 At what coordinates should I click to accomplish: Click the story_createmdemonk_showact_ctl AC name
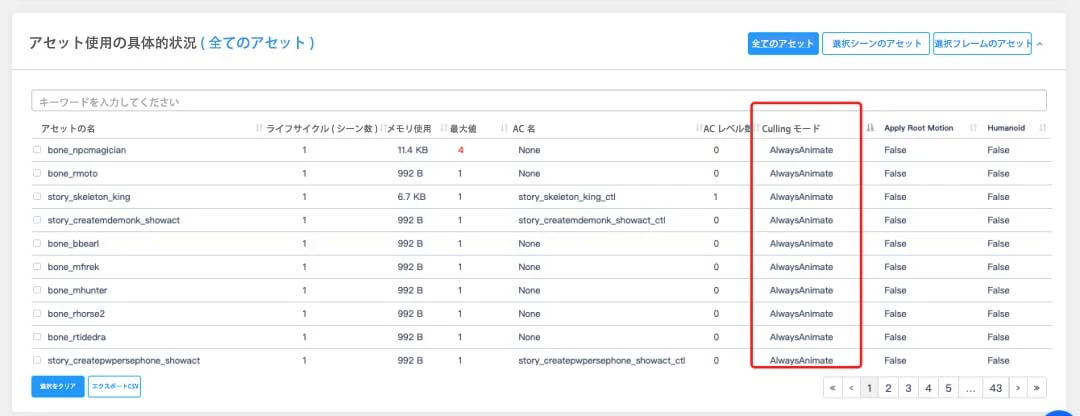[x=592, y=220]
